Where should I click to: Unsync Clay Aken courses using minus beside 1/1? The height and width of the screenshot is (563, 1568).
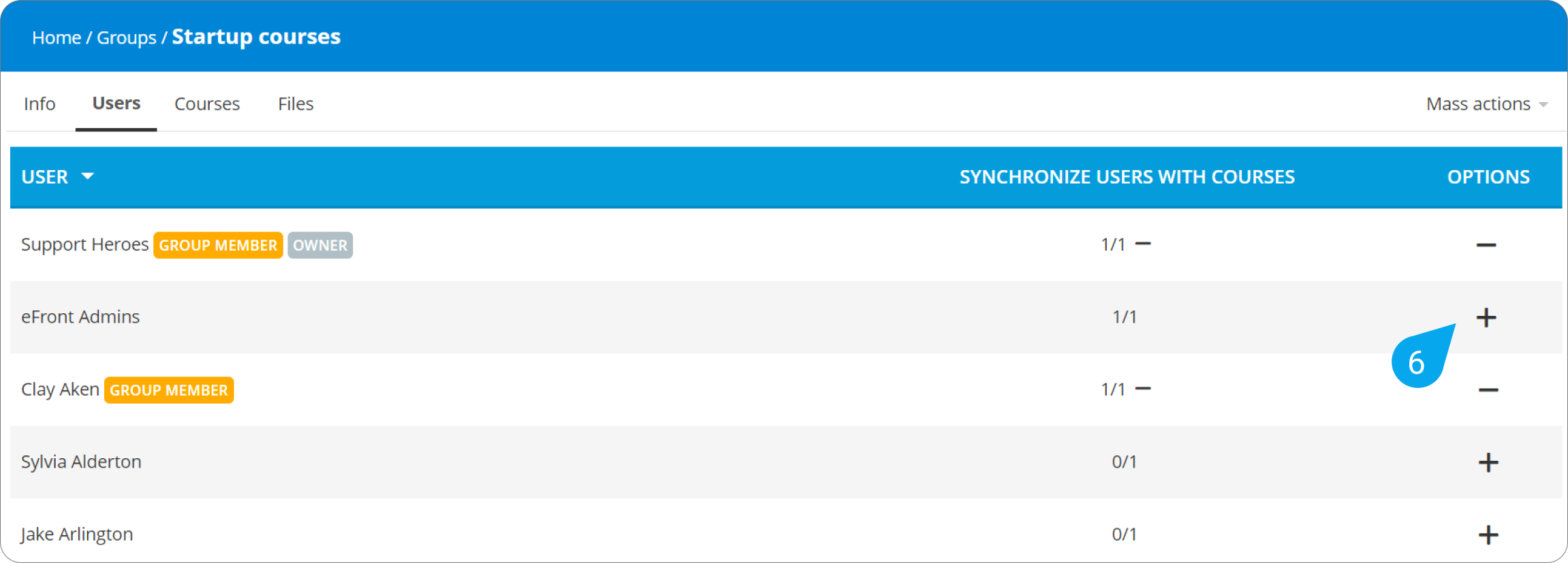(x=1143, y=389)
